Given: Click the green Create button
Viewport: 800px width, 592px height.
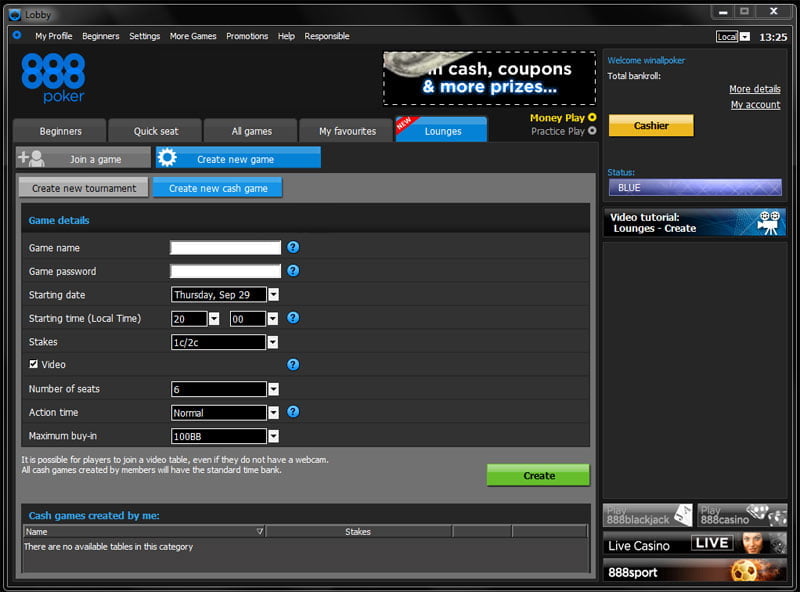Looking at the screenshot, I should tap(538, 475).
